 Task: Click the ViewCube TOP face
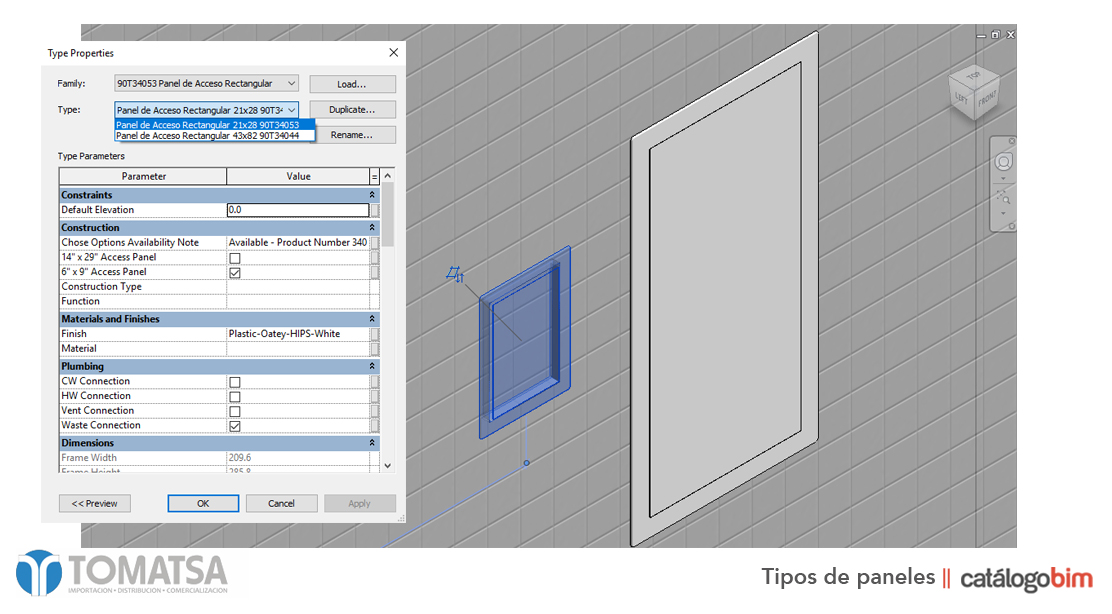(974, 77)
